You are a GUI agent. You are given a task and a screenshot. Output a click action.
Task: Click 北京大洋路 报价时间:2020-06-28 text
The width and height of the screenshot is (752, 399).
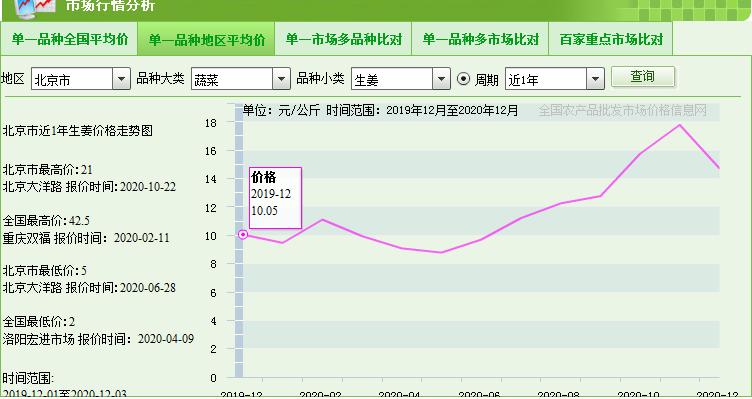pos(89,288)
